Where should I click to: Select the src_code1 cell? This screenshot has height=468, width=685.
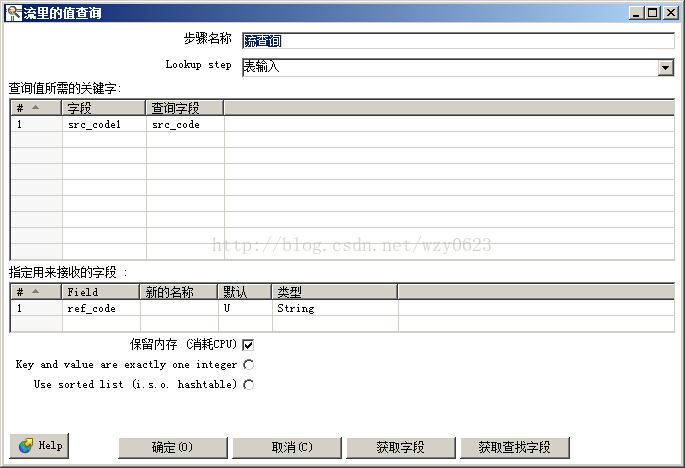[x=104, y=125]
